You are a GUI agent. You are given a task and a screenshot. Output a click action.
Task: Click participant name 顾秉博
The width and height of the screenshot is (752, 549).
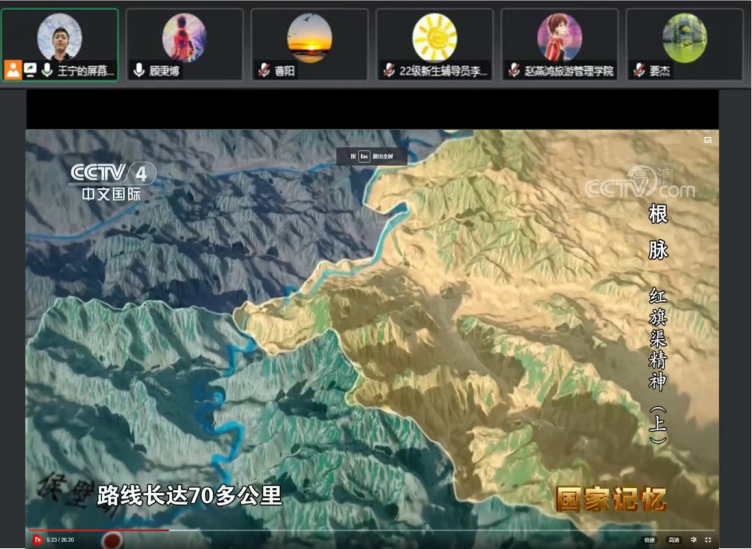[x=164, y=71]
